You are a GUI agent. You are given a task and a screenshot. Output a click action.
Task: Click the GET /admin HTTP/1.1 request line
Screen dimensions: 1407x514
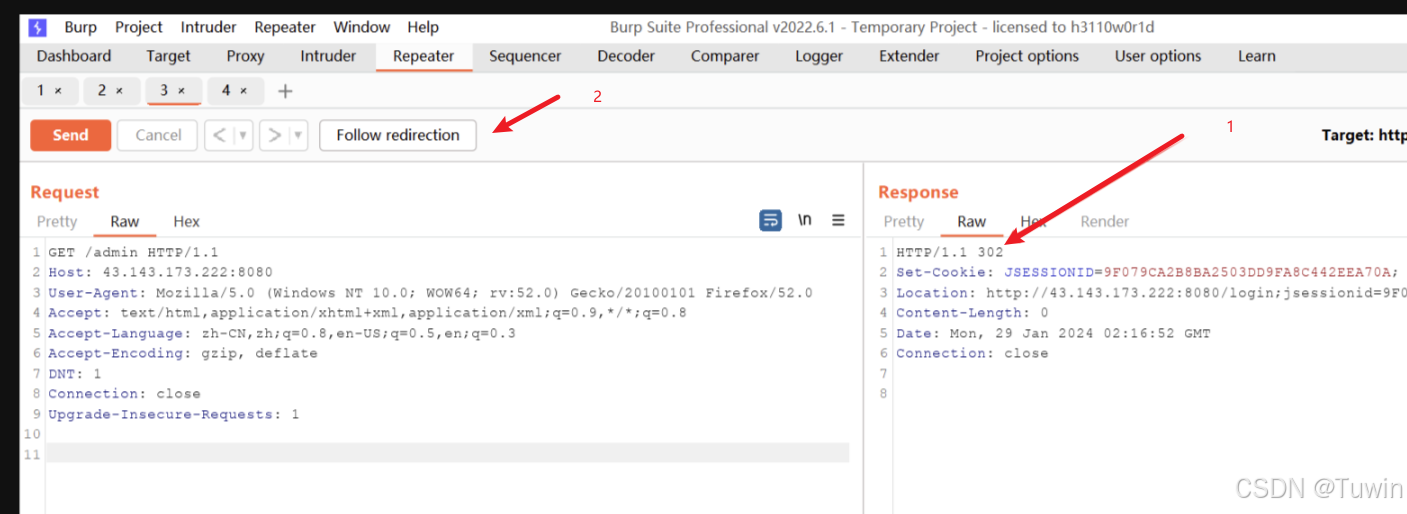(x=133, y=252)
